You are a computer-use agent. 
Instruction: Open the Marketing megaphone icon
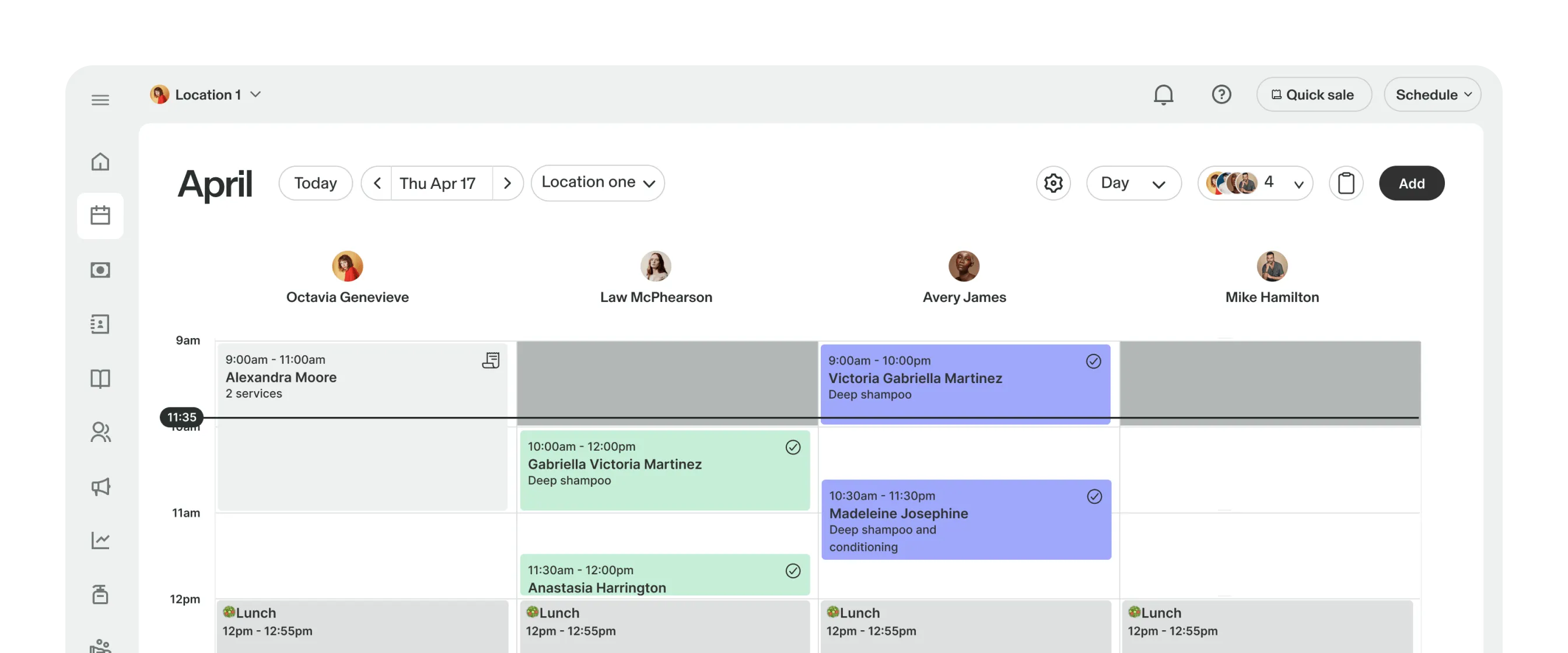[100, 486]
